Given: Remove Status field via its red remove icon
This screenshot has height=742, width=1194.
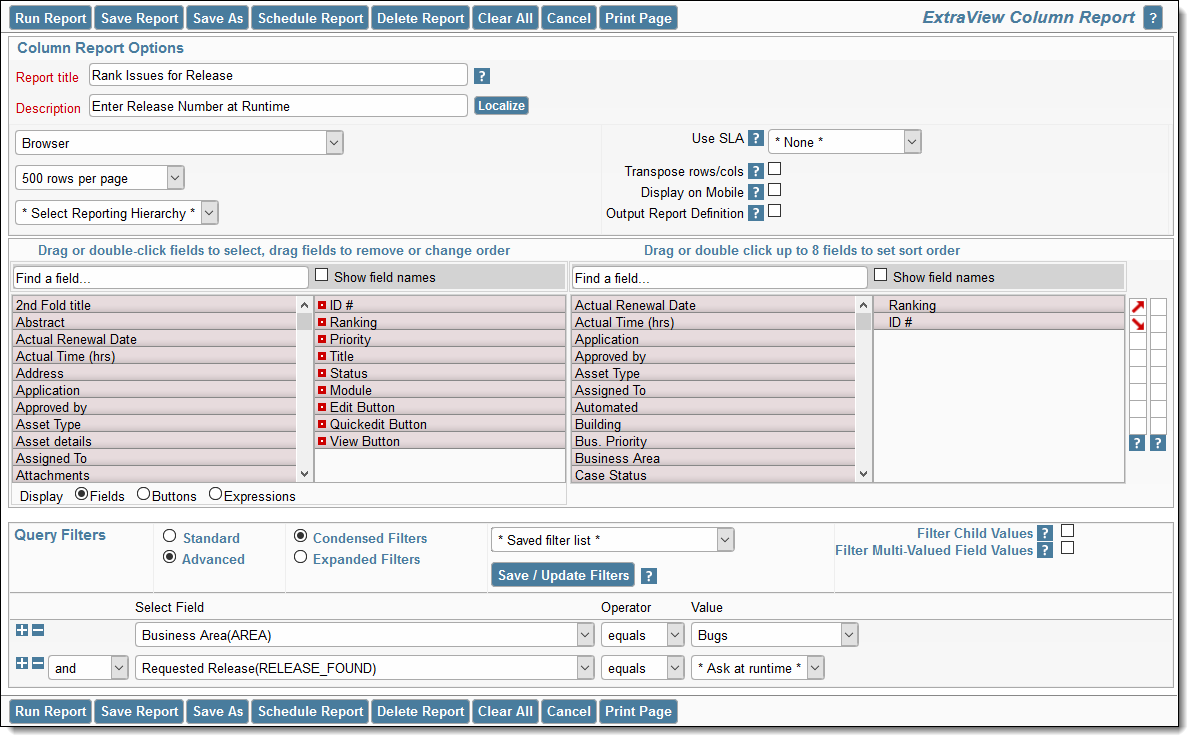Looking at the screenshot, I should (324, 373).
